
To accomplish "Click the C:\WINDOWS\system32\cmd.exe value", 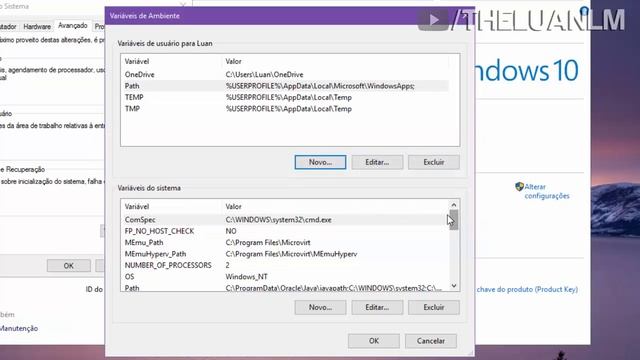I will [x=278, y=220].
